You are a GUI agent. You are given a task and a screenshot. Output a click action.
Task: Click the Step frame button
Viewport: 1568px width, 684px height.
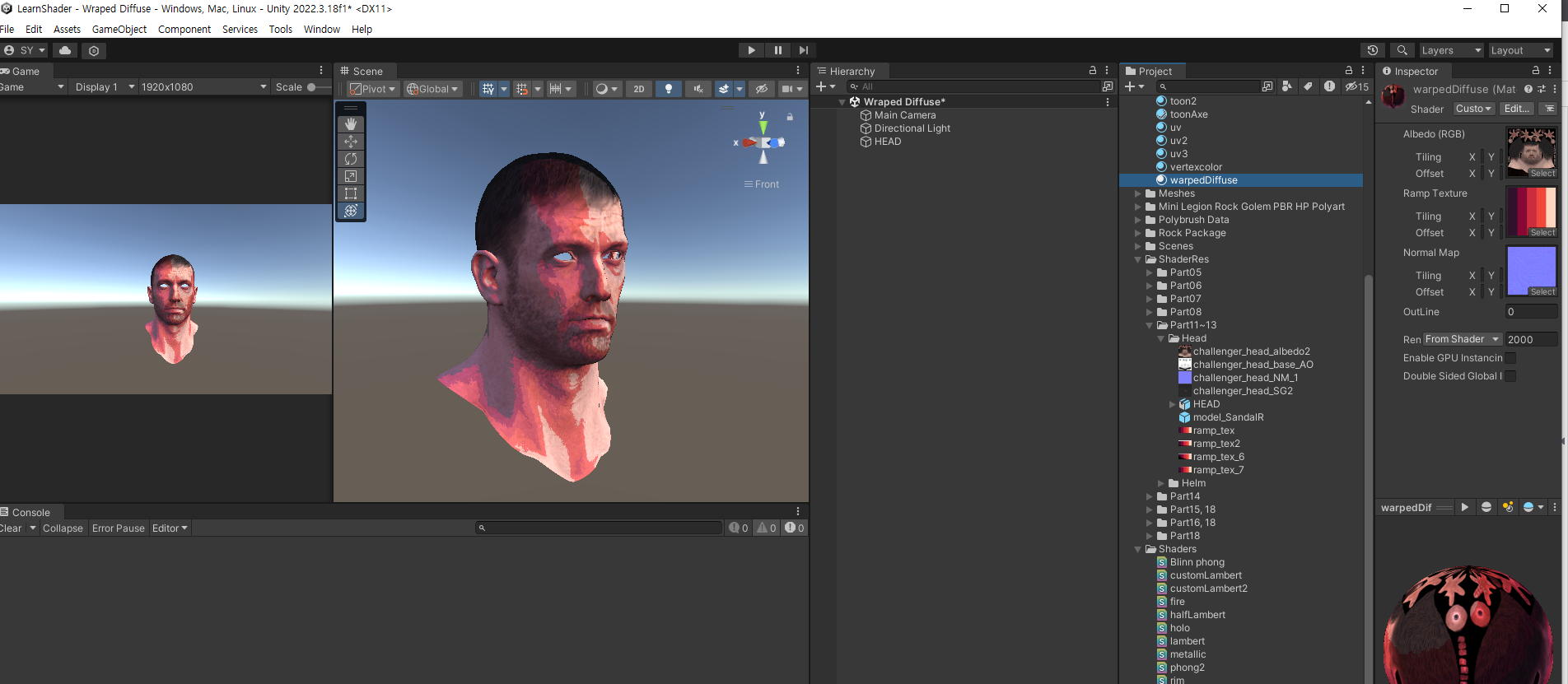pyautogui.click(x=804, y=50)
